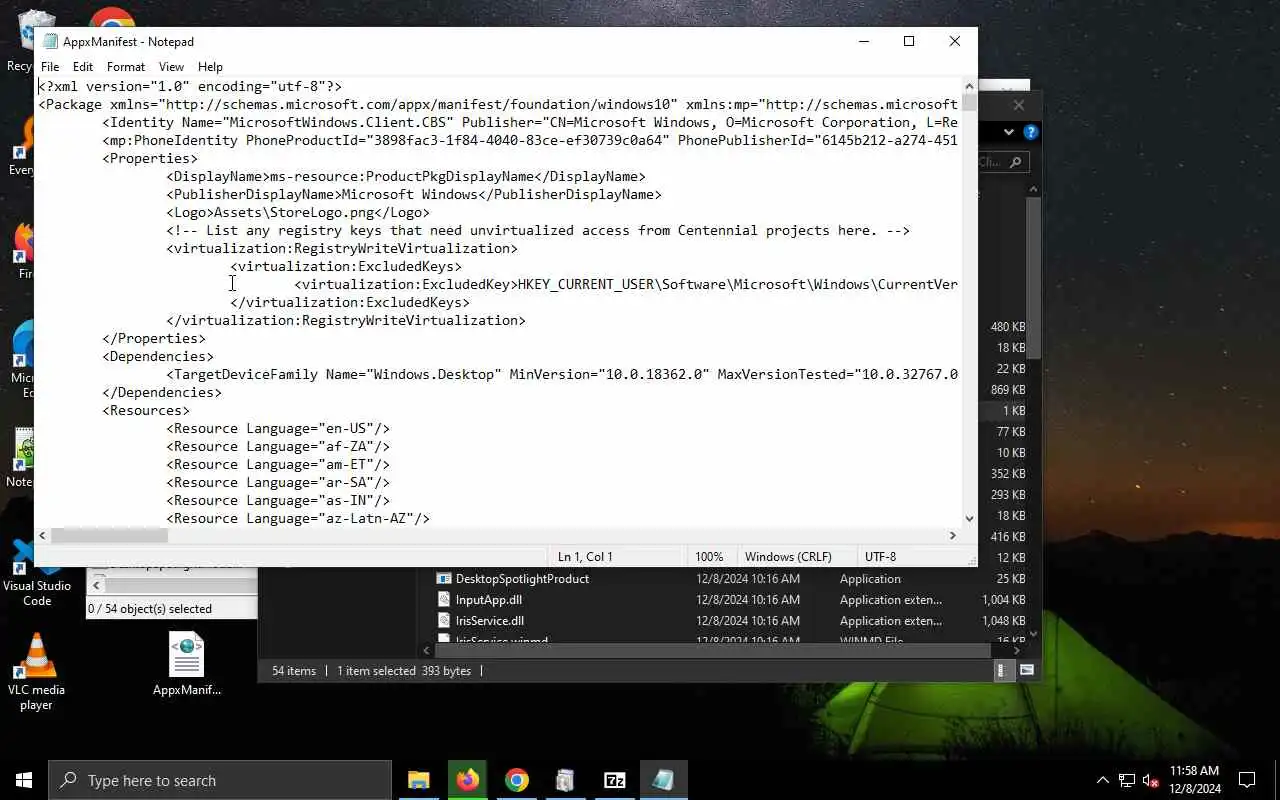Switch to 7-Zip on the taskbar

pos(614,780)
